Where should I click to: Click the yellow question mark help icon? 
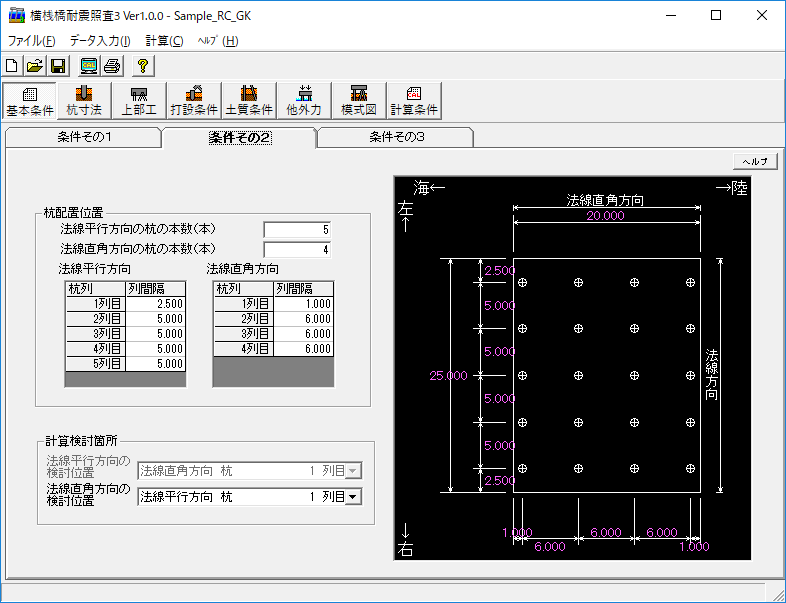[x=143, y=66]
